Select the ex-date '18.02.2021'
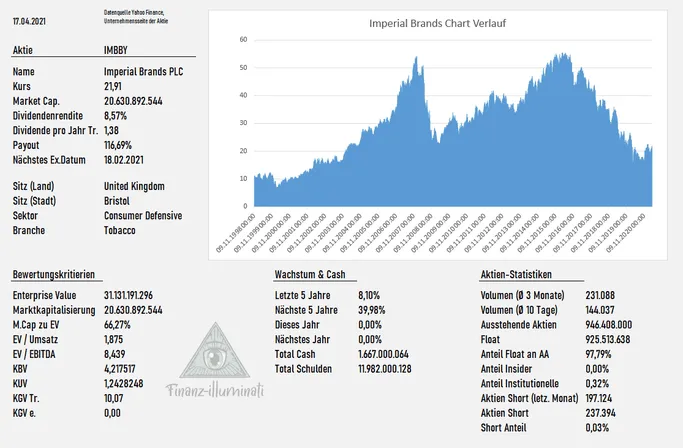This screenshot has width=683, height=448. point(124,160)
